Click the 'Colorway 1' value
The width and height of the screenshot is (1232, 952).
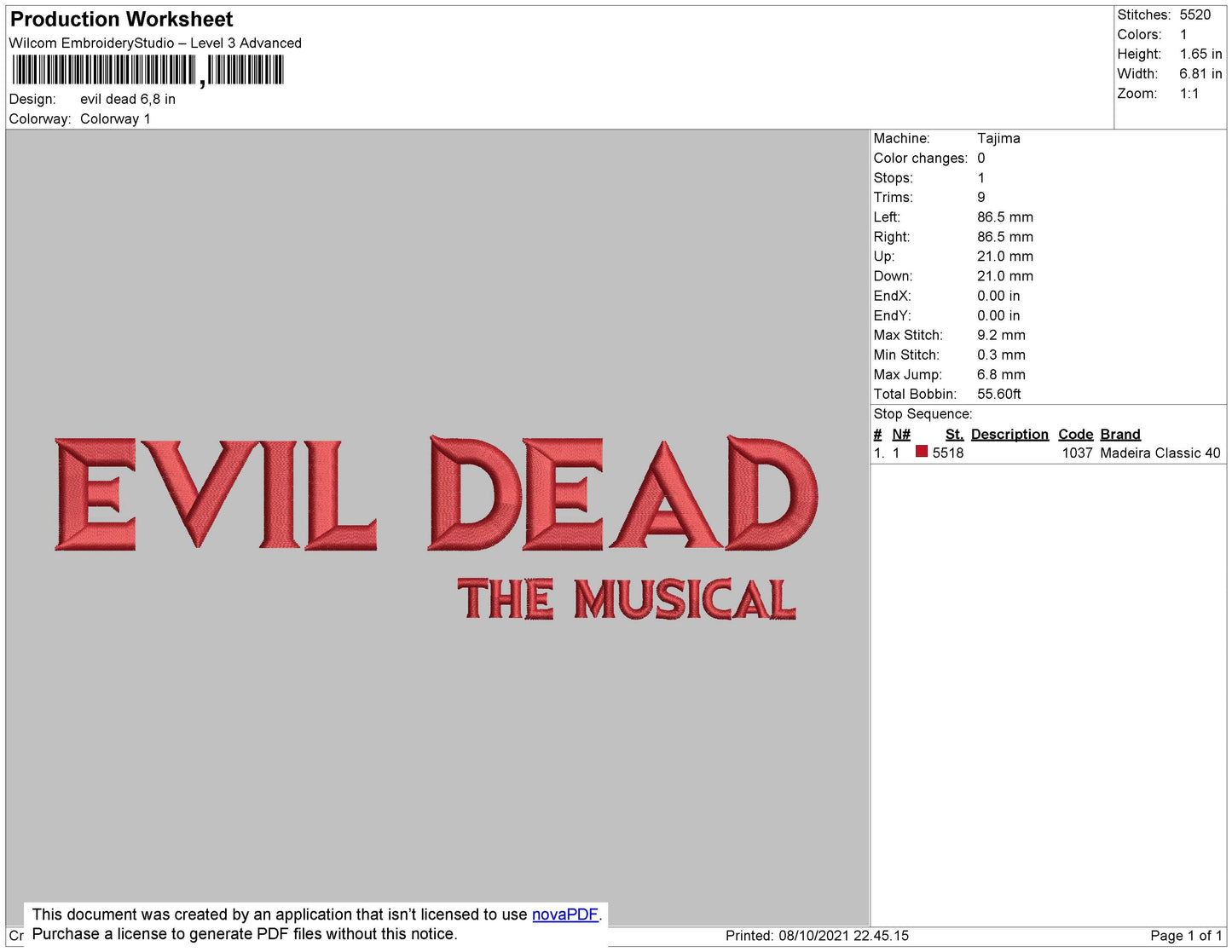pyautogui.click(x=115, y=118)
